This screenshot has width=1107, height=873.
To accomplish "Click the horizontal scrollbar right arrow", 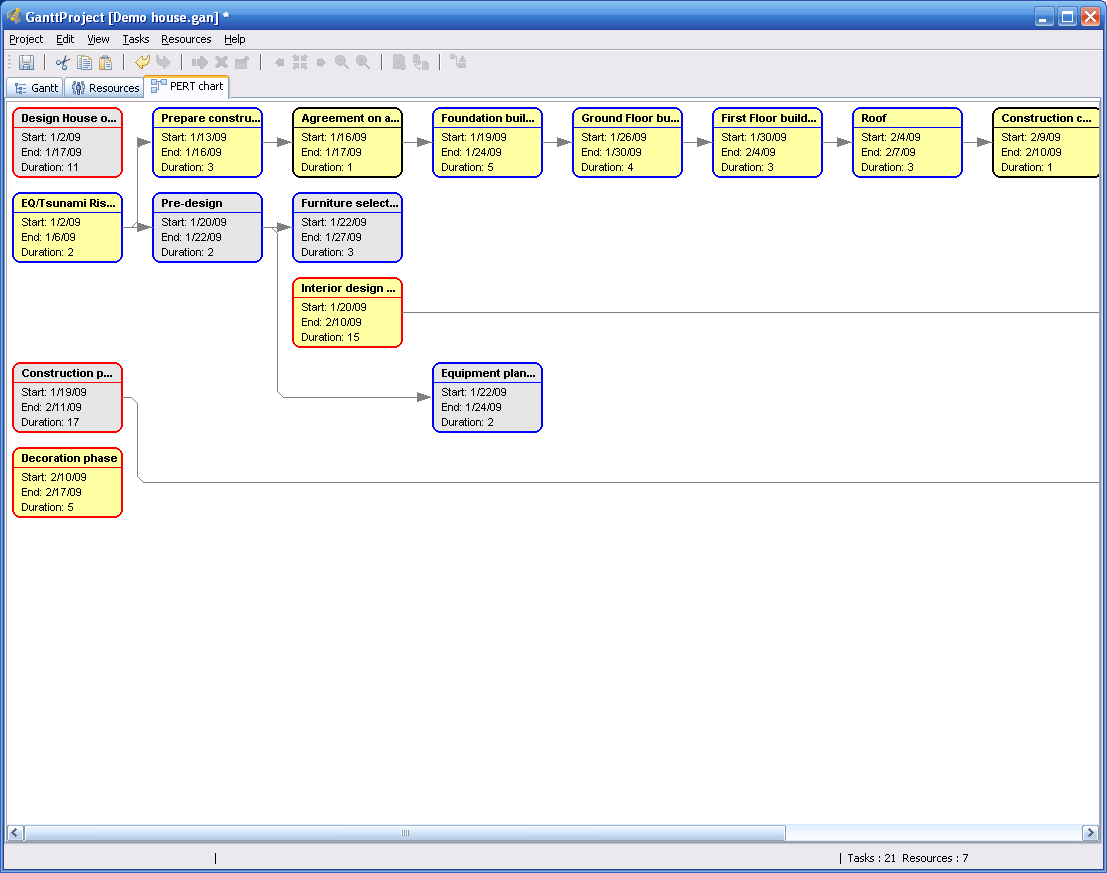I will pyautogui.click(x=1090, y=833).
